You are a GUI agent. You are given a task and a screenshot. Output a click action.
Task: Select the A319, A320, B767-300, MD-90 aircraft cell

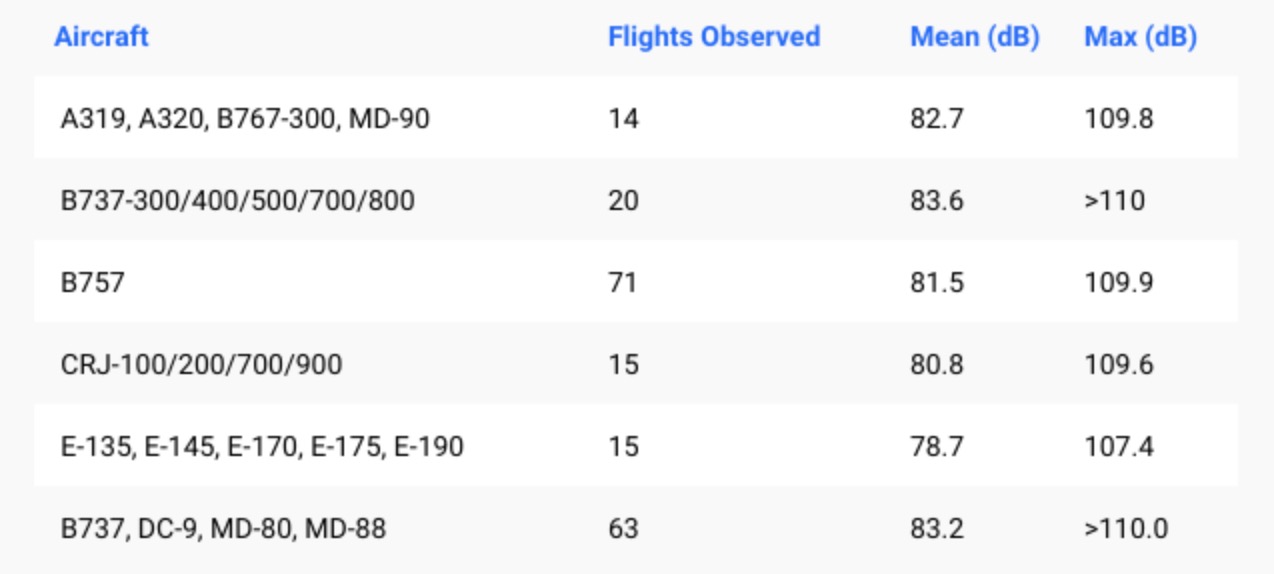coord(245,119)
